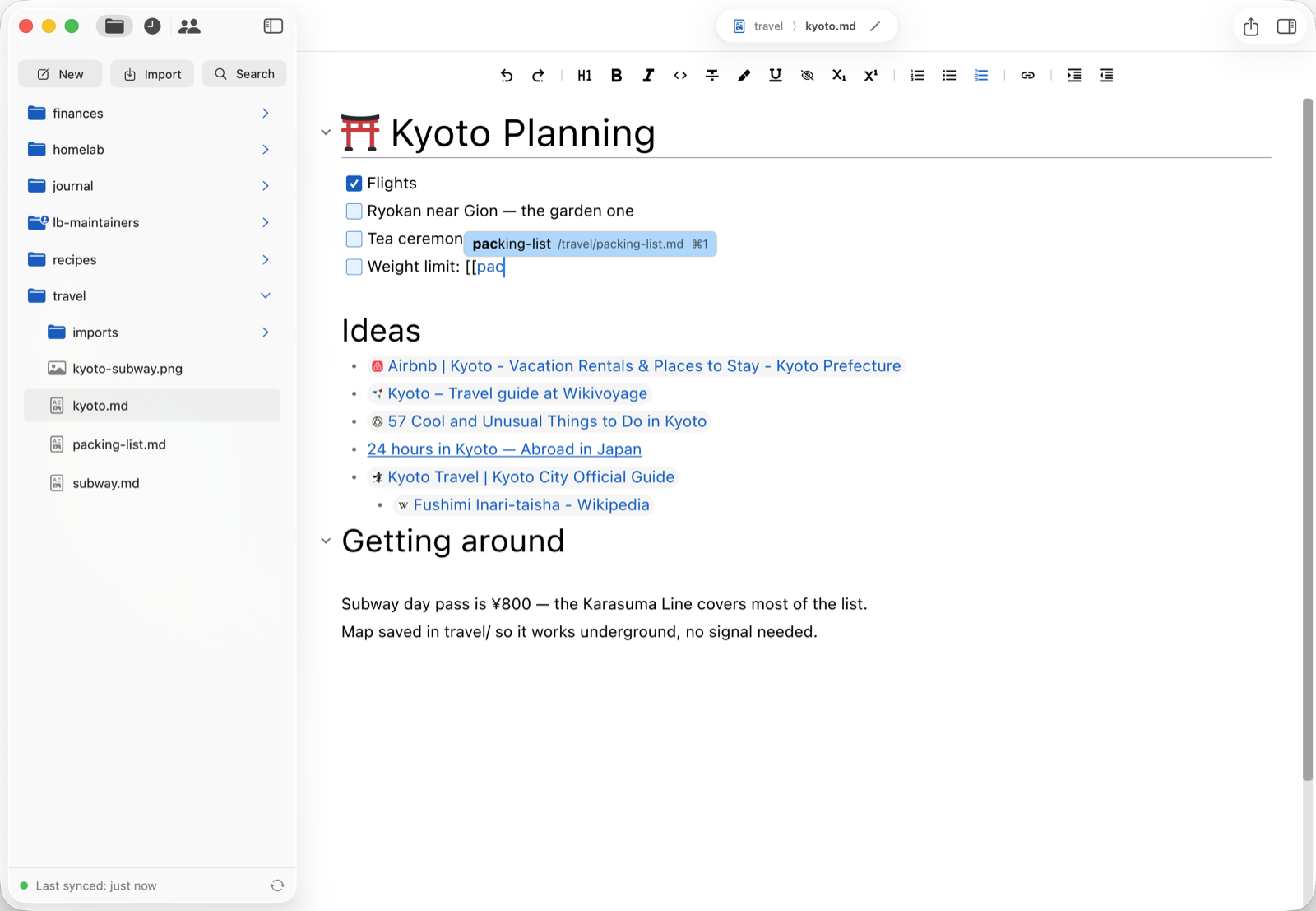Click the editor vertical scrollbar

point(1308,439)
